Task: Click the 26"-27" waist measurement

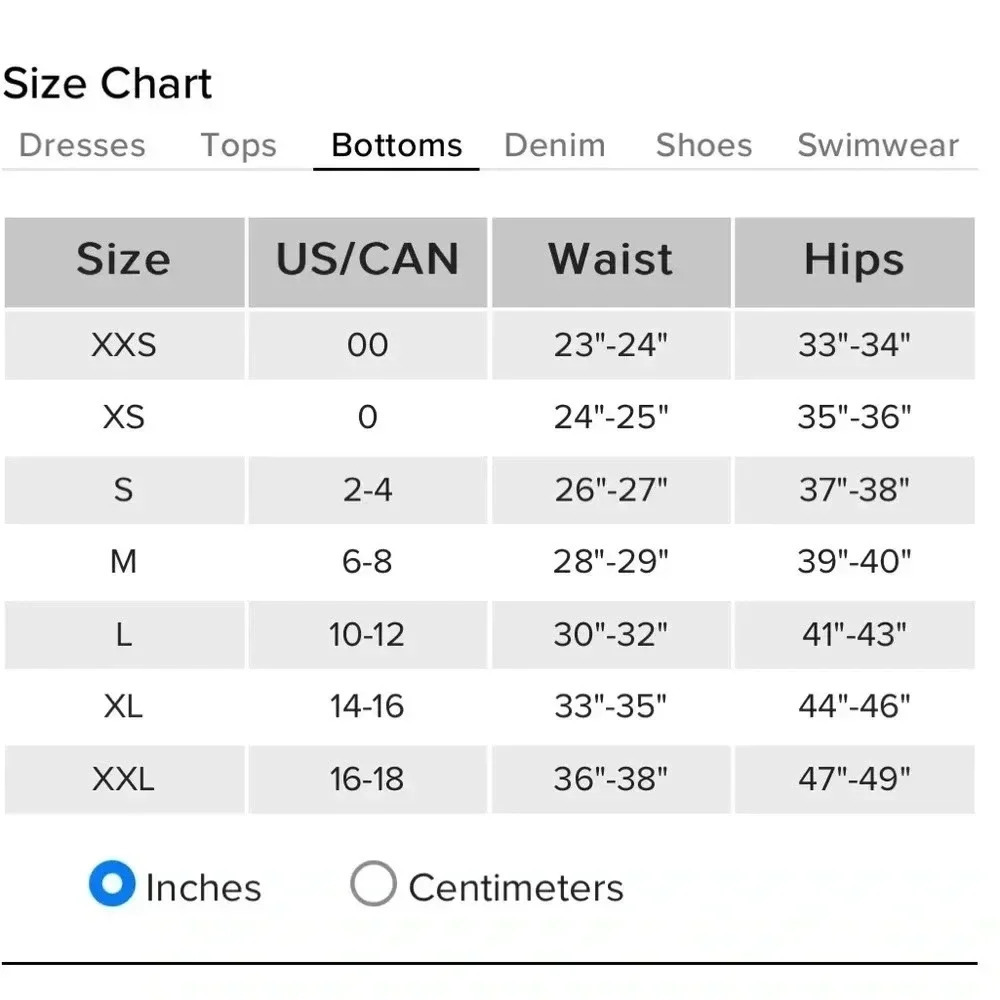Action: click(x=610, y=490)
